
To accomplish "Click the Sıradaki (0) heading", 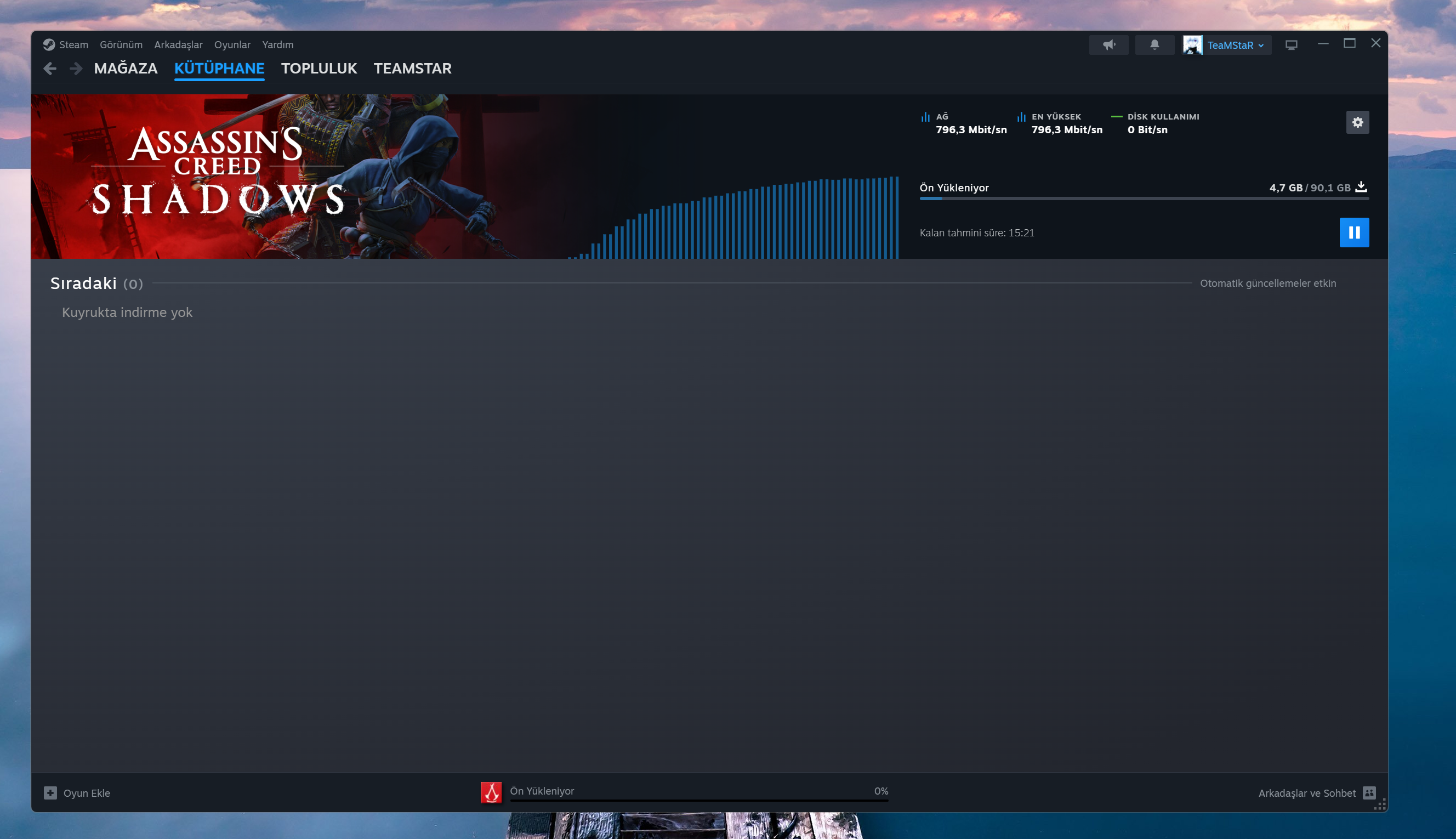I will coord(97,284).
